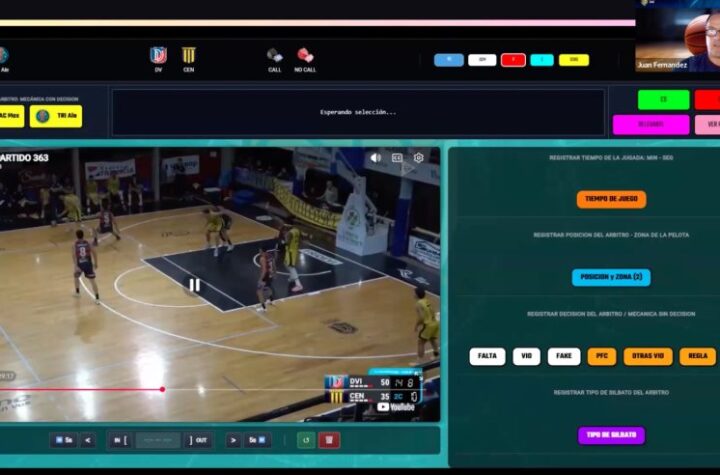Click the purple TIPO DE SILBATO button
Screen dimensions: 720x475
click(x=611, y=435)
